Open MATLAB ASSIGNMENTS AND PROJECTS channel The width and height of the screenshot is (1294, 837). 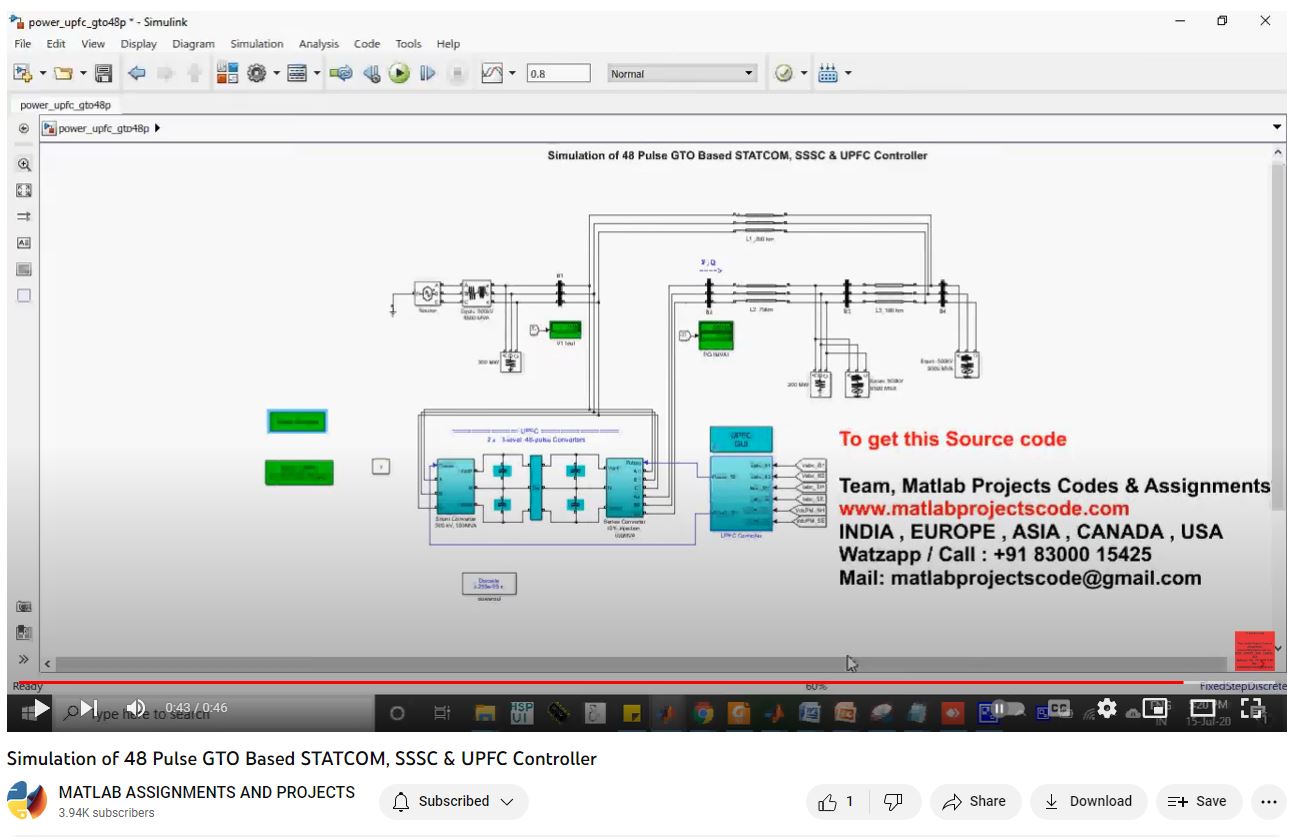(207, 792)
